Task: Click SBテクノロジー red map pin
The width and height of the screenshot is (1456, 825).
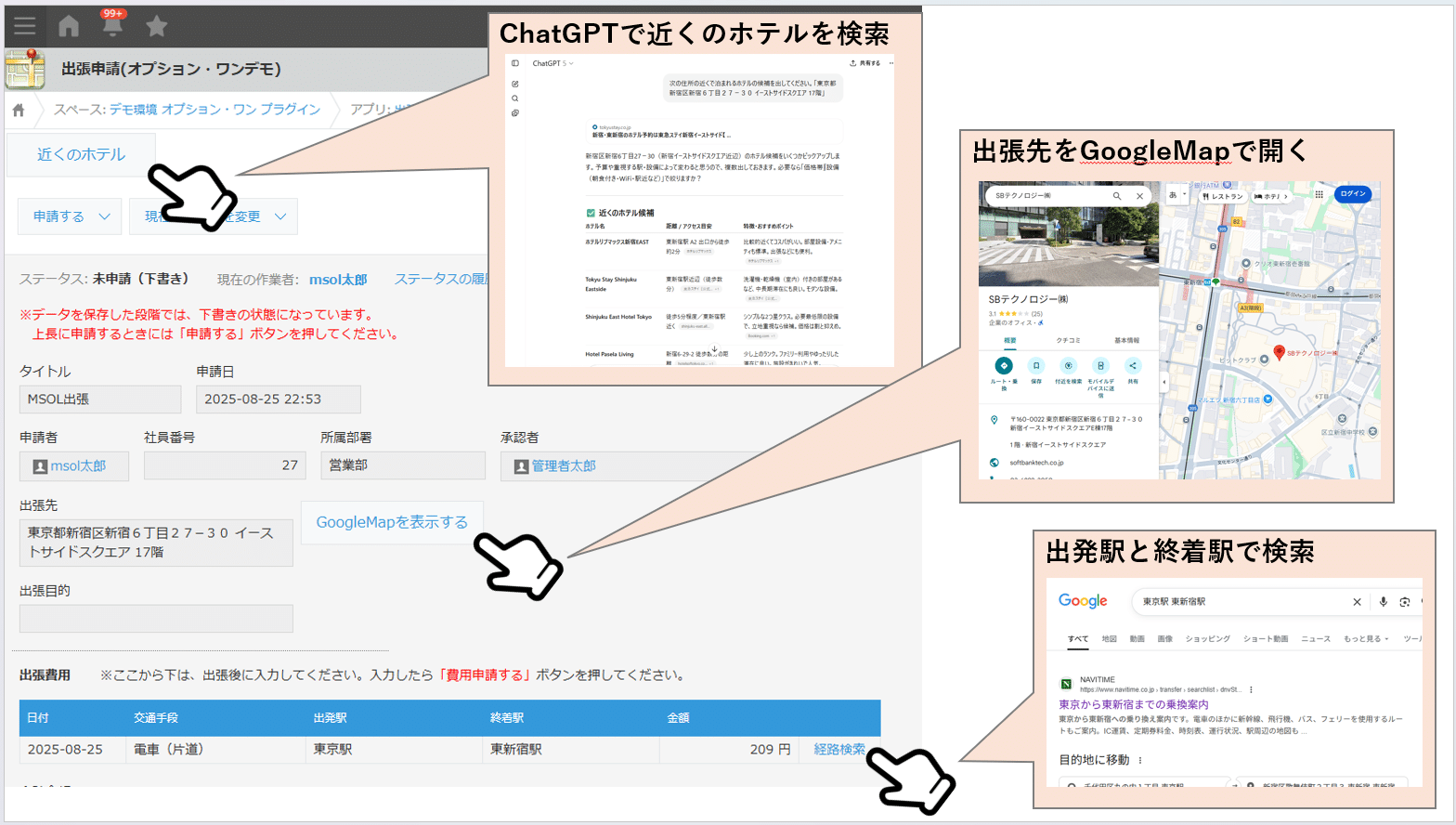Action: pyautogui.click(x=1279, y=352)
